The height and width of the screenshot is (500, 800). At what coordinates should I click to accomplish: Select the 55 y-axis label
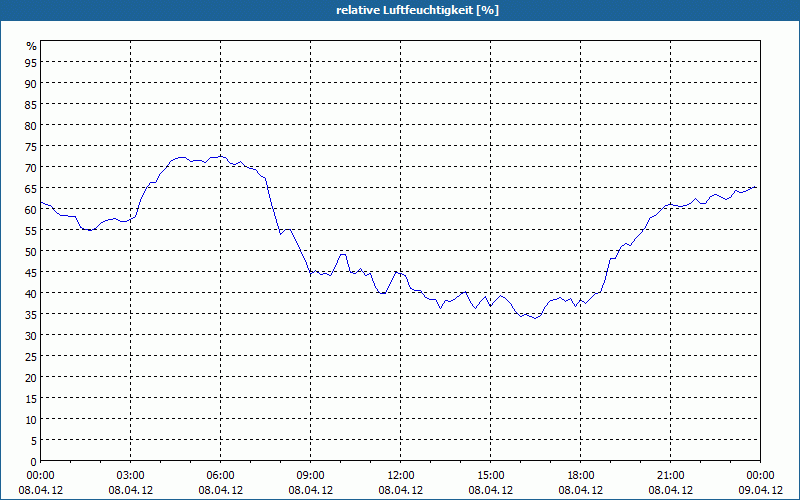31,231
